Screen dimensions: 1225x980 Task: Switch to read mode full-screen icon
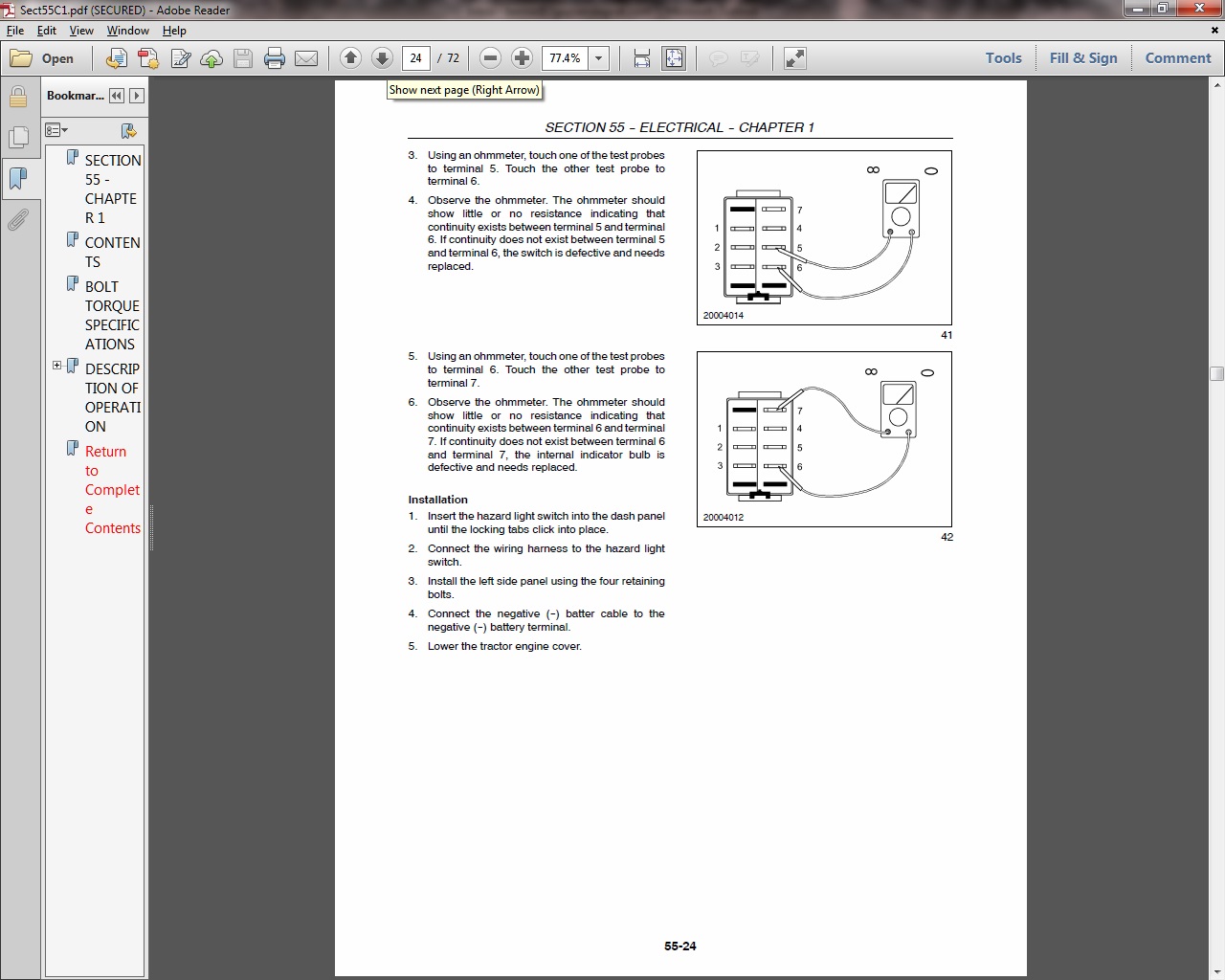[x=794, y=58]
